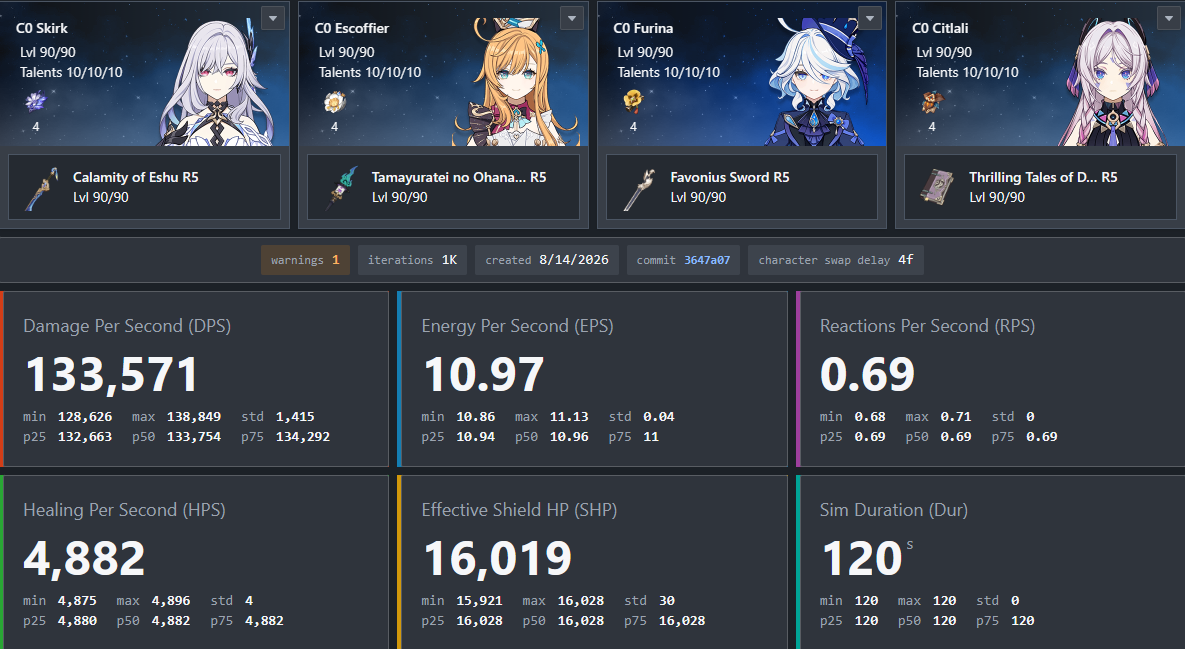Click Skirk's character portrait
The width and height of the screenshot is (1185, 649).
pyautogui.click(x=215, y=82)
